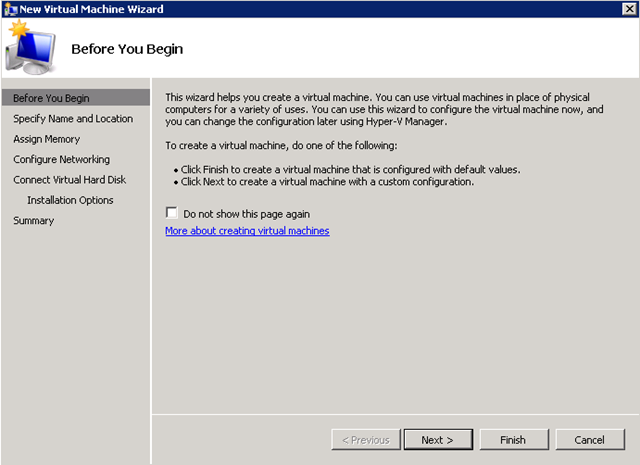Click the wizard icon in the title bar

(x=10, y=9)
